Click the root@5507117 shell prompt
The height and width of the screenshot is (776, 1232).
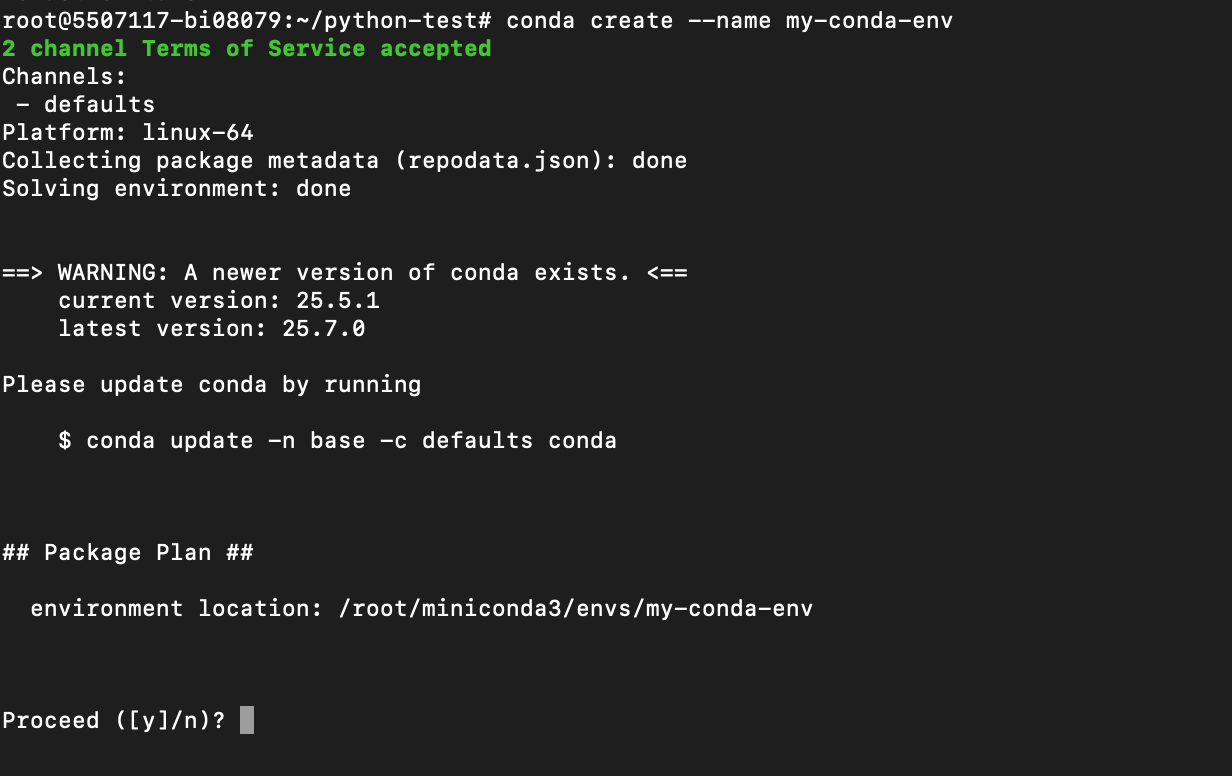coord(247,20)
